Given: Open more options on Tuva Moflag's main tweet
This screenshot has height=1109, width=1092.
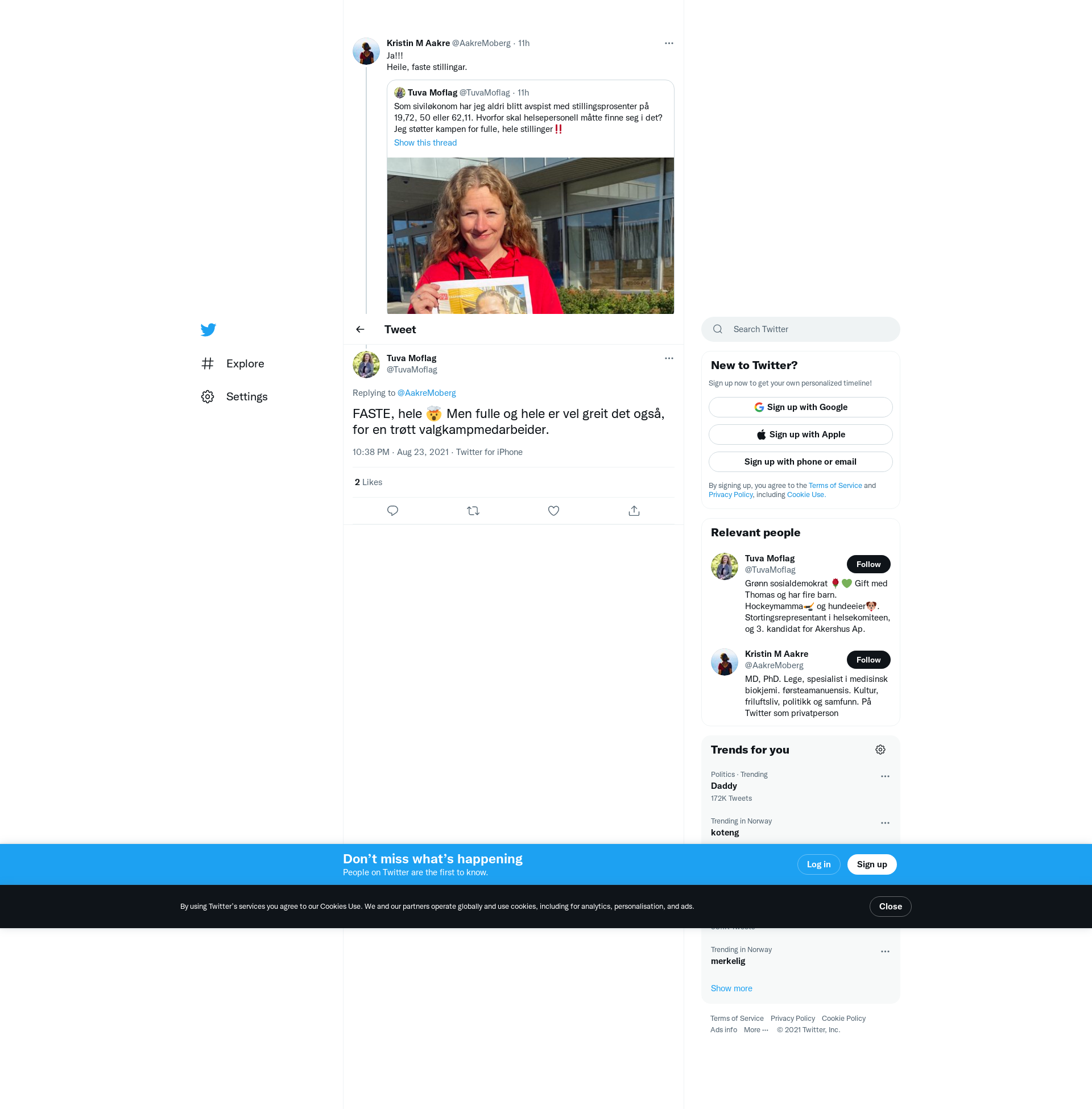Looking at the screenshot, I should (669, 358).
